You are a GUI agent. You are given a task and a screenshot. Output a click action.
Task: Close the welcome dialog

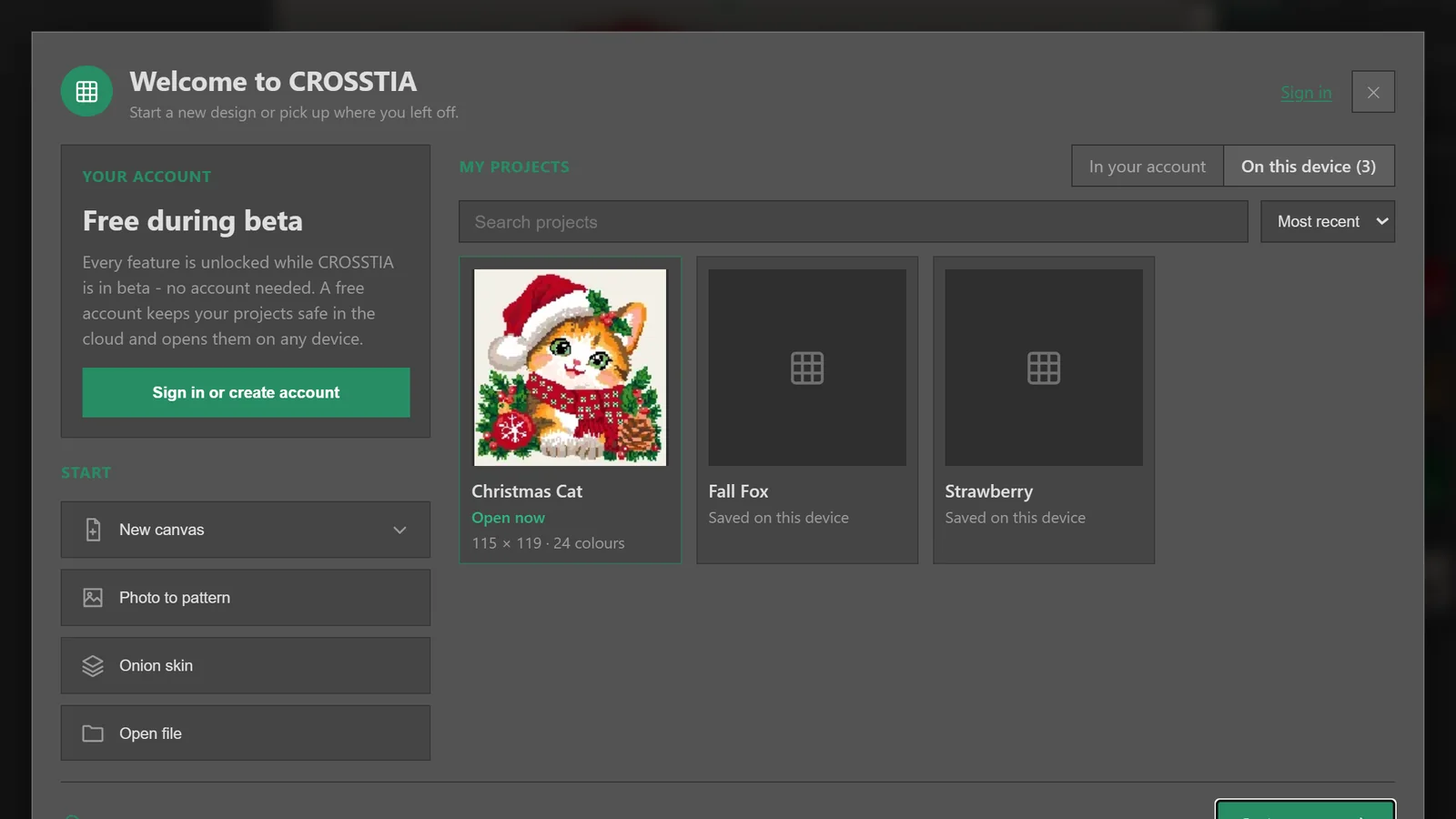[1373, 92]
